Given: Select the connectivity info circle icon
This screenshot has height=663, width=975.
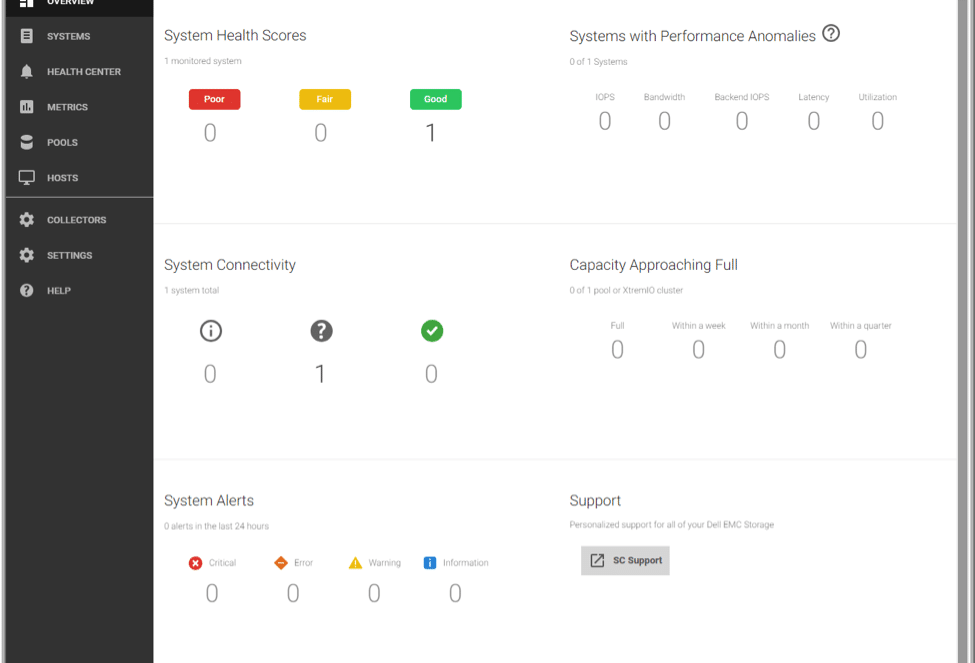Looking at the screenshot, I should (x=211, y=331).
